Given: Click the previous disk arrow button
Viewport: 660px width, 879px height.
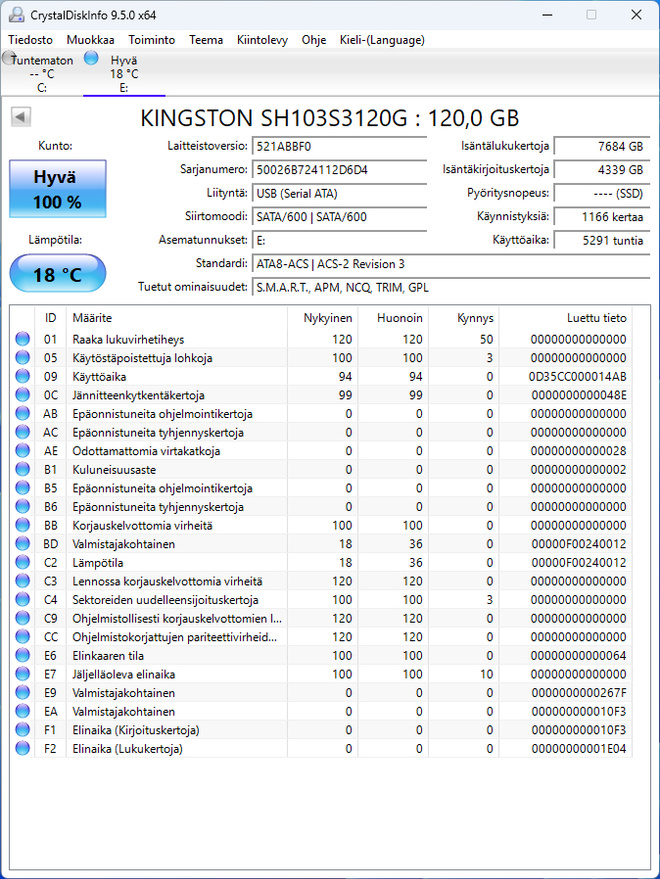Looking at the screenshot, I should [21, 117].
